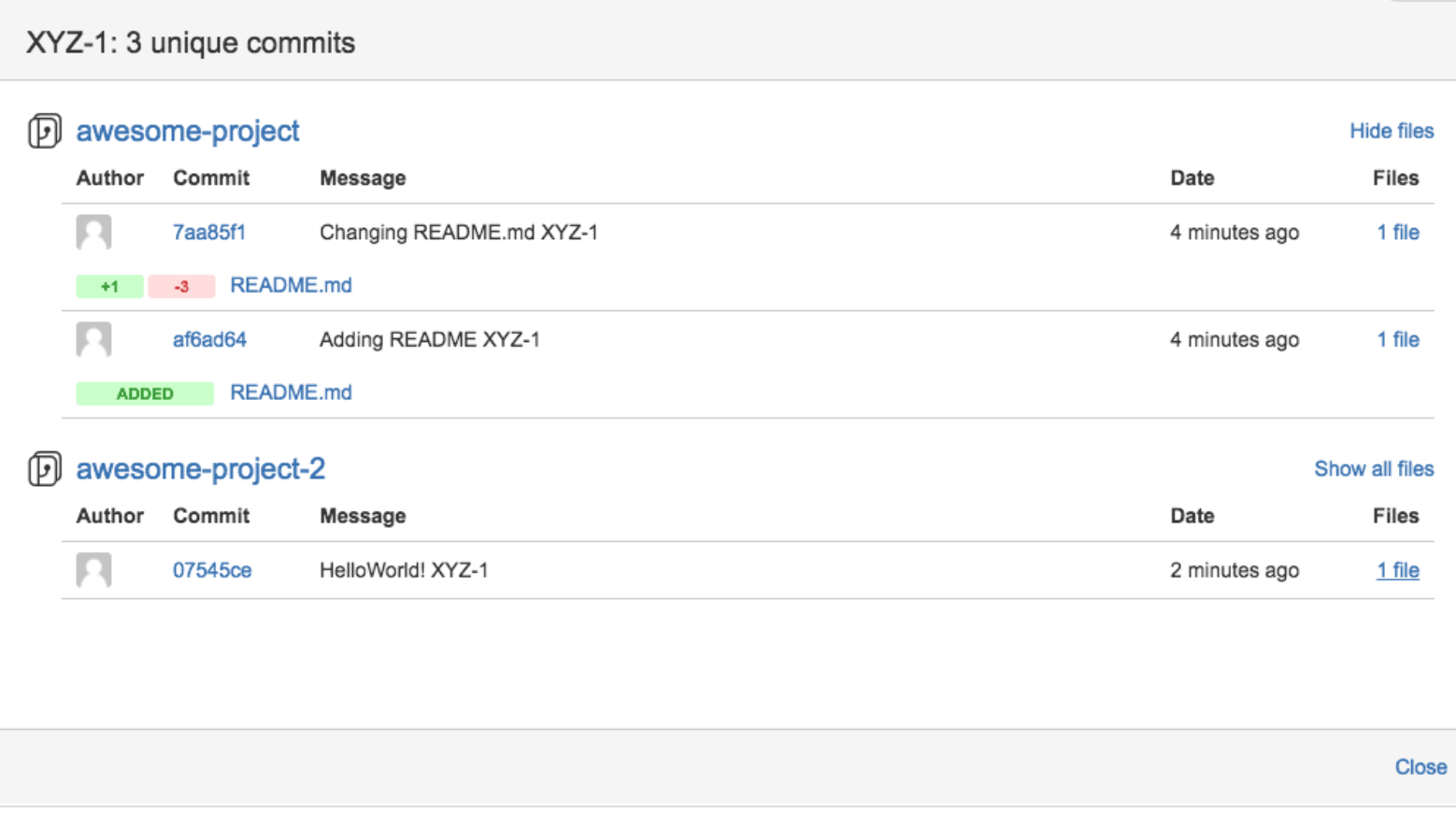Image resolution: width=1456 pixels, height=813 pixels.
Task: Expand 1 file for commit 7aa85f1
Action: click(x=1397, y=232)
